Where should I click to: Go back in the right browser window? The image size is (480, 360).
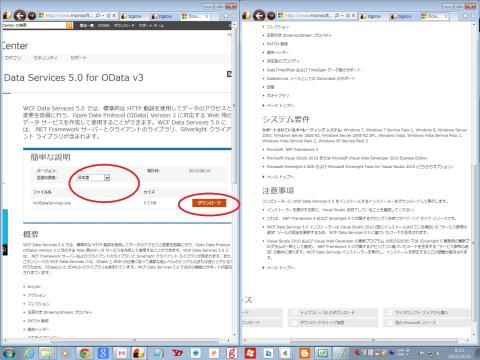click(259, 16)
